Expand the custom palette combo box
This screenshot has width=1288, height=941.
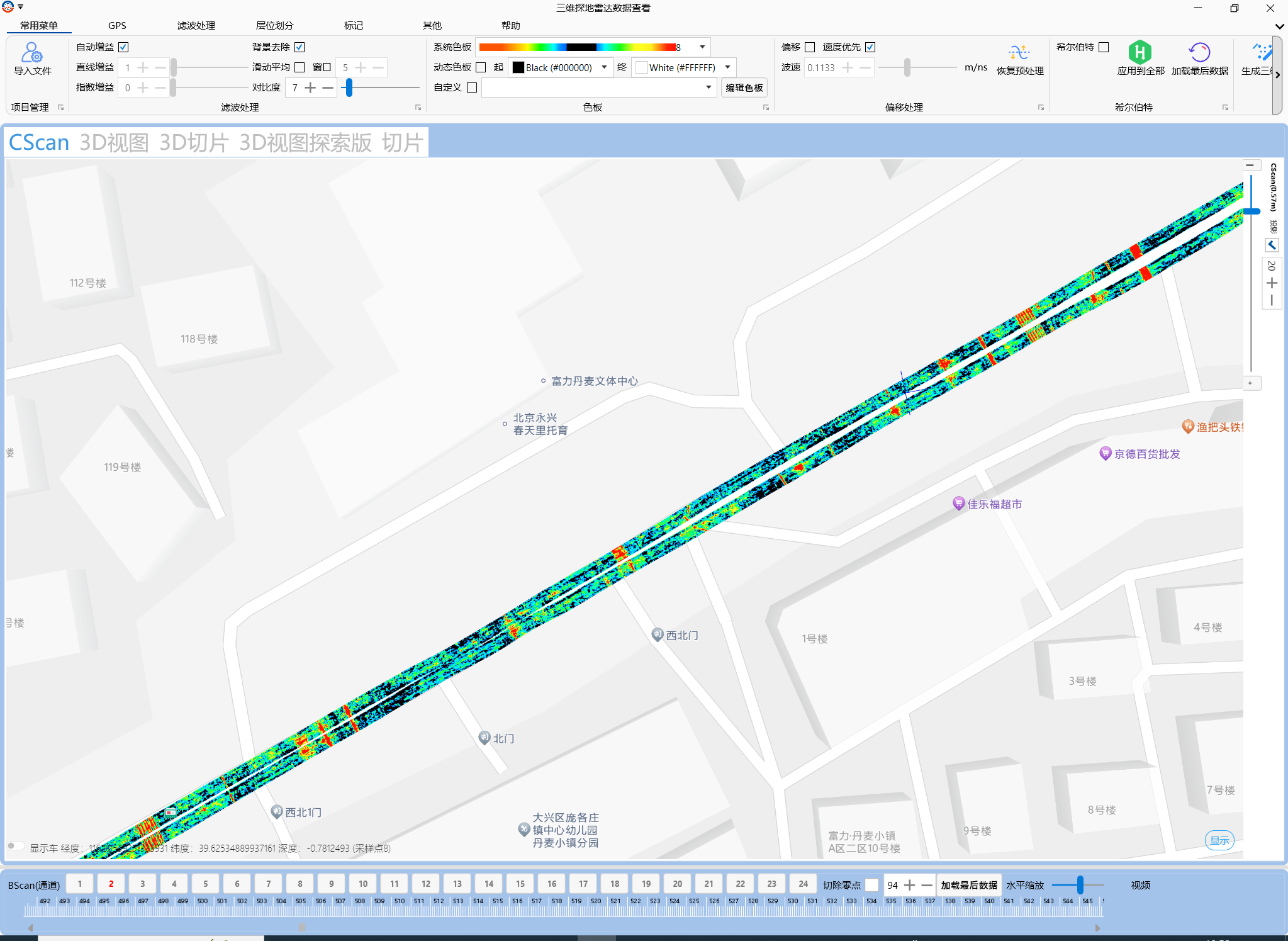pos(708,87)
